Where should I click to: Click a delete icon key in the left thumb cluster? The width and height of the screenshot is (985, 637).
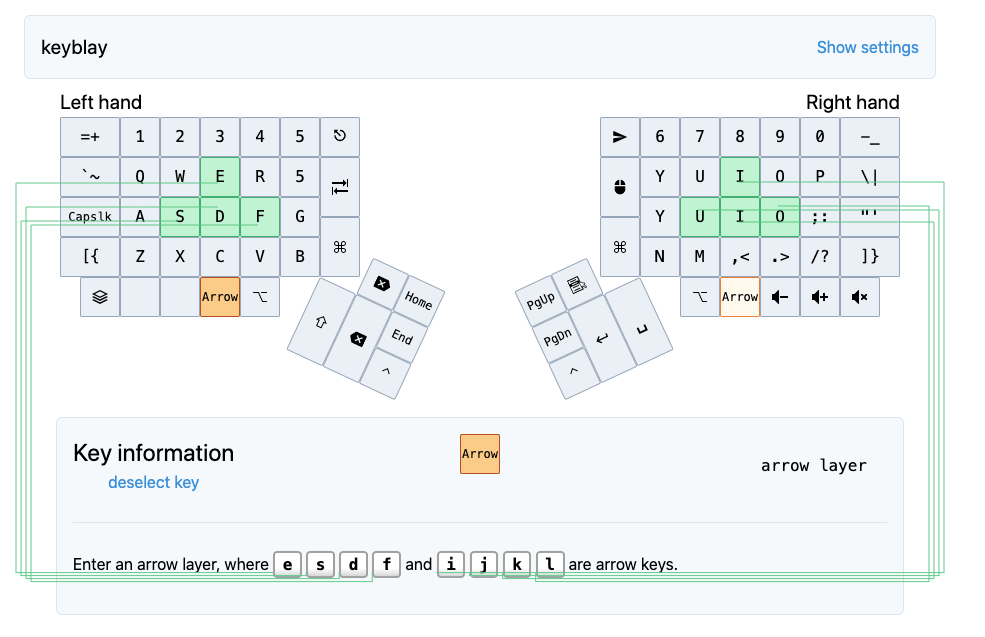[x=381, y=284]
